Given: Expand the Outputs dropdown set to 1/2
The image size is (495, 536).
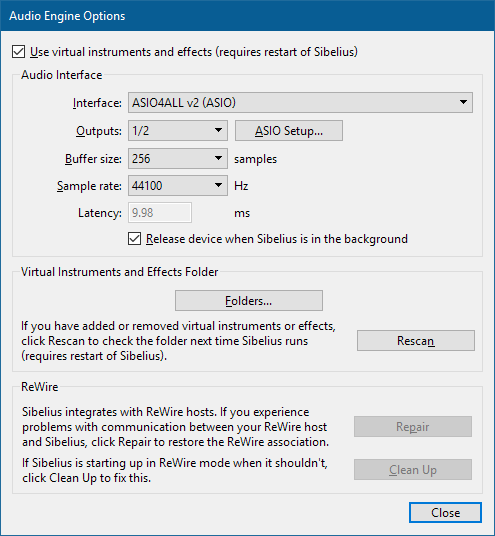Looking at the screenshot, I should click(x=178, y=131).
